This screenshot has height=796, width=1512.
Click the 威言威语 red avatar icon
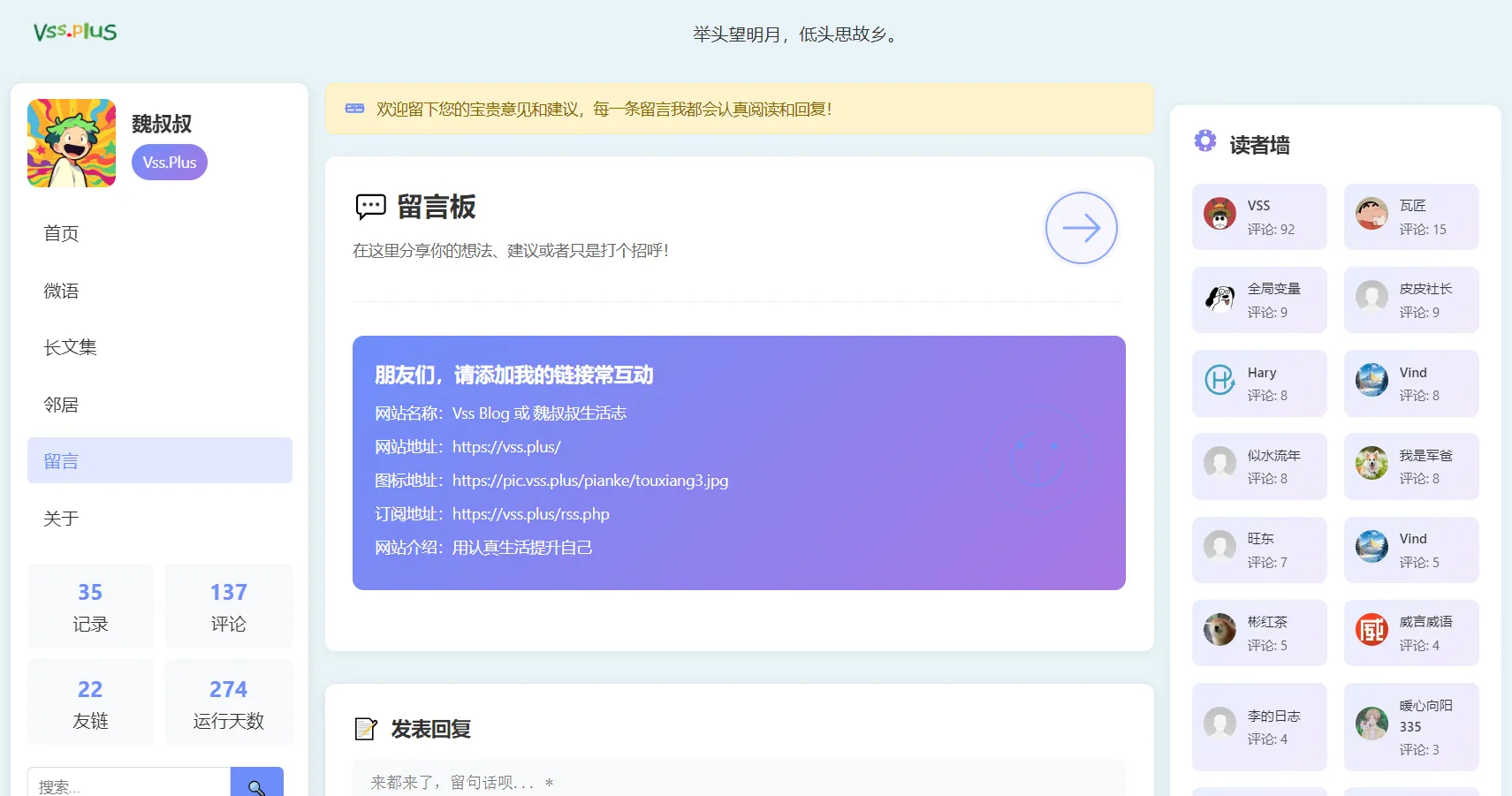click(1371, 630)
